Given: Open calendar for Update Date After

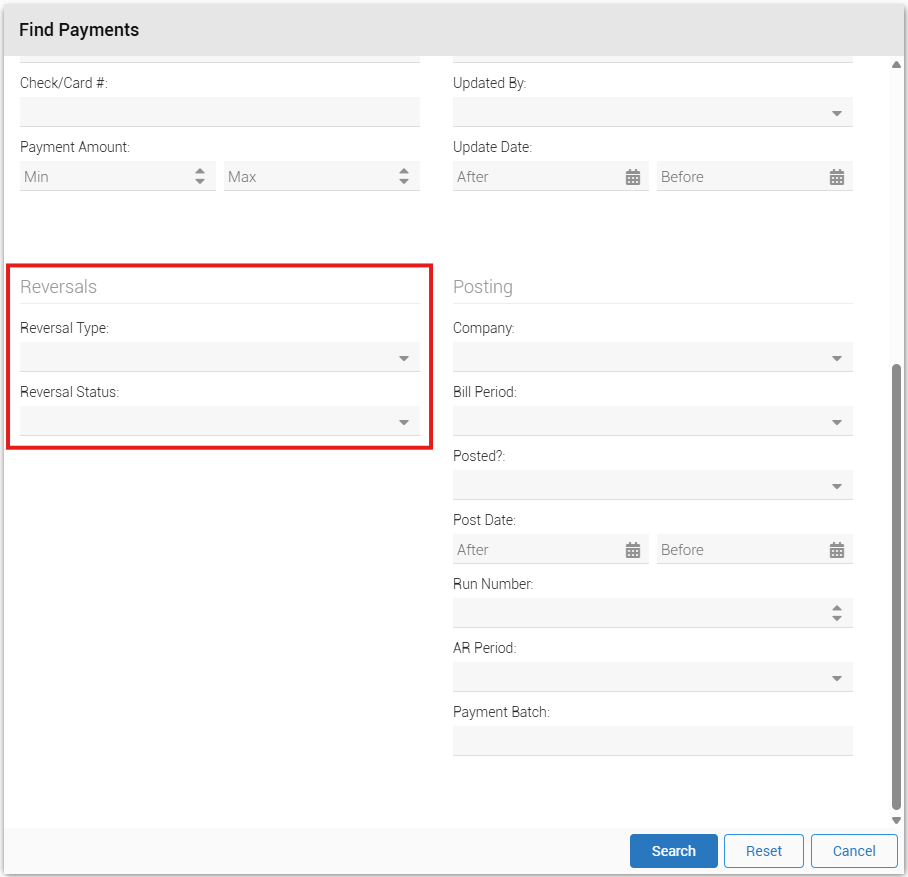Looking at the screenshot, I should pyautogui.click(x=633, y=177).
